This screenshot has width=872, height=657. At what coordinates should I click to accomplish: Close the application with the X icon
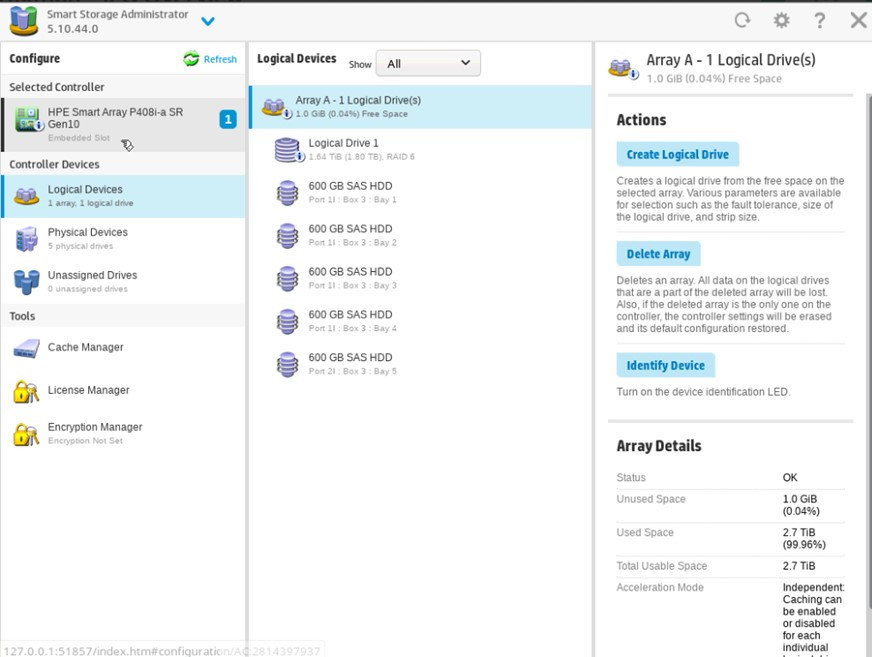(859, 21)
